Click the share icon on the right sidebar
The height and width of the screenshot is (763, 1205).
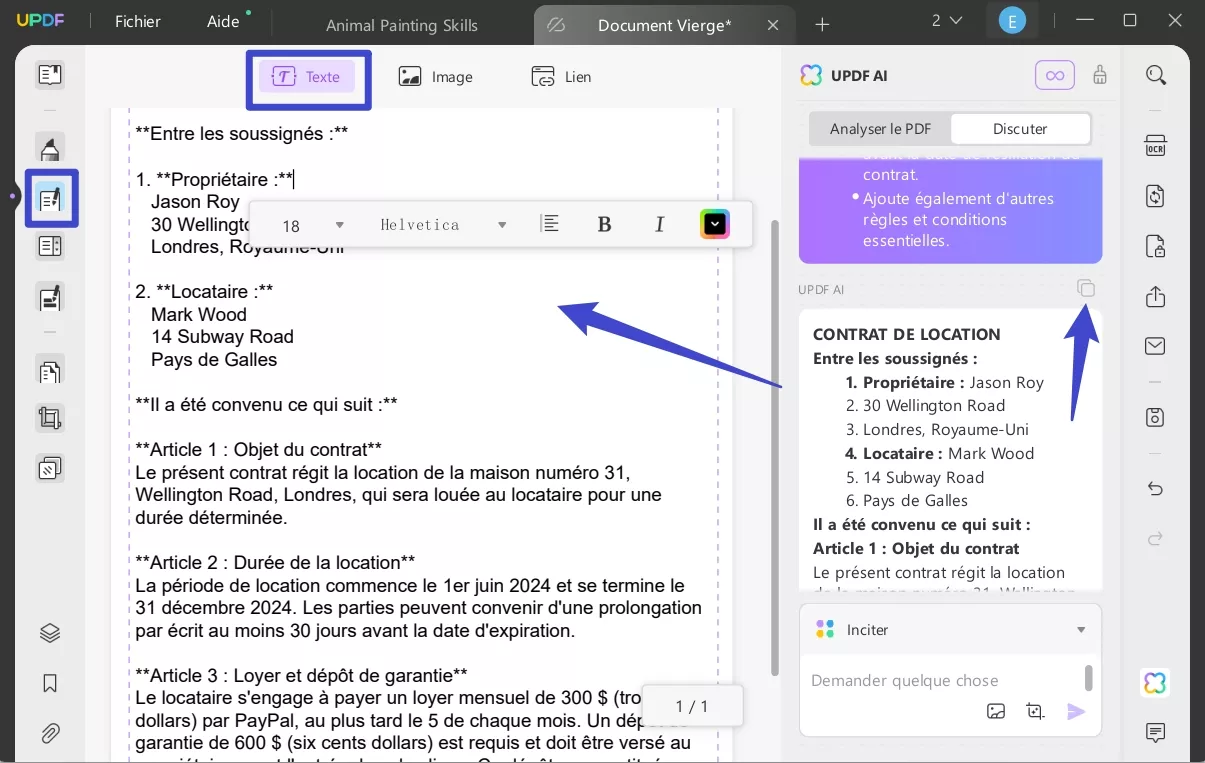click(x=1155, y=296)
